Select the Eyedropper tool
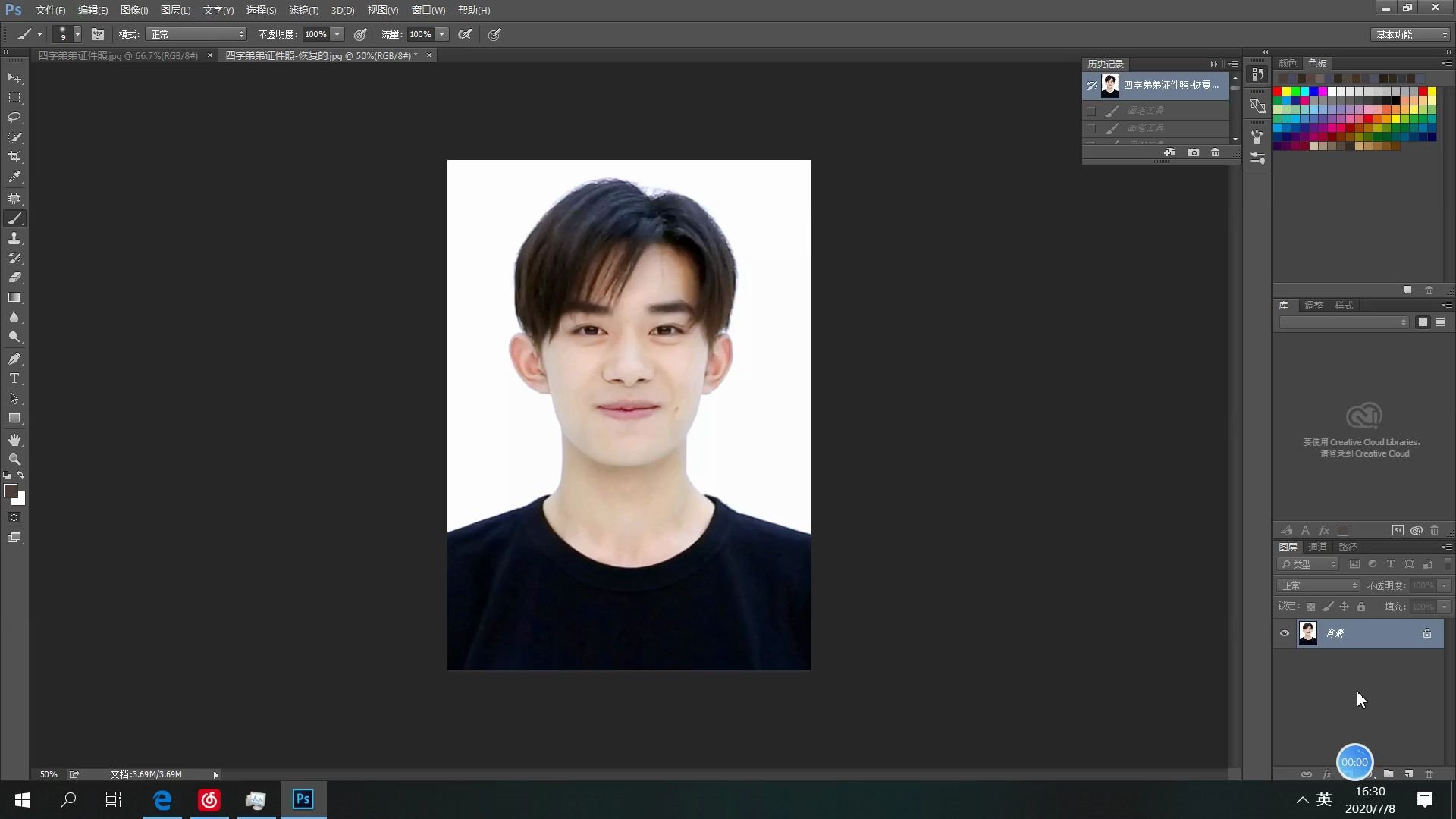Viewport: 1456px width, 819px height. [14, 177]
